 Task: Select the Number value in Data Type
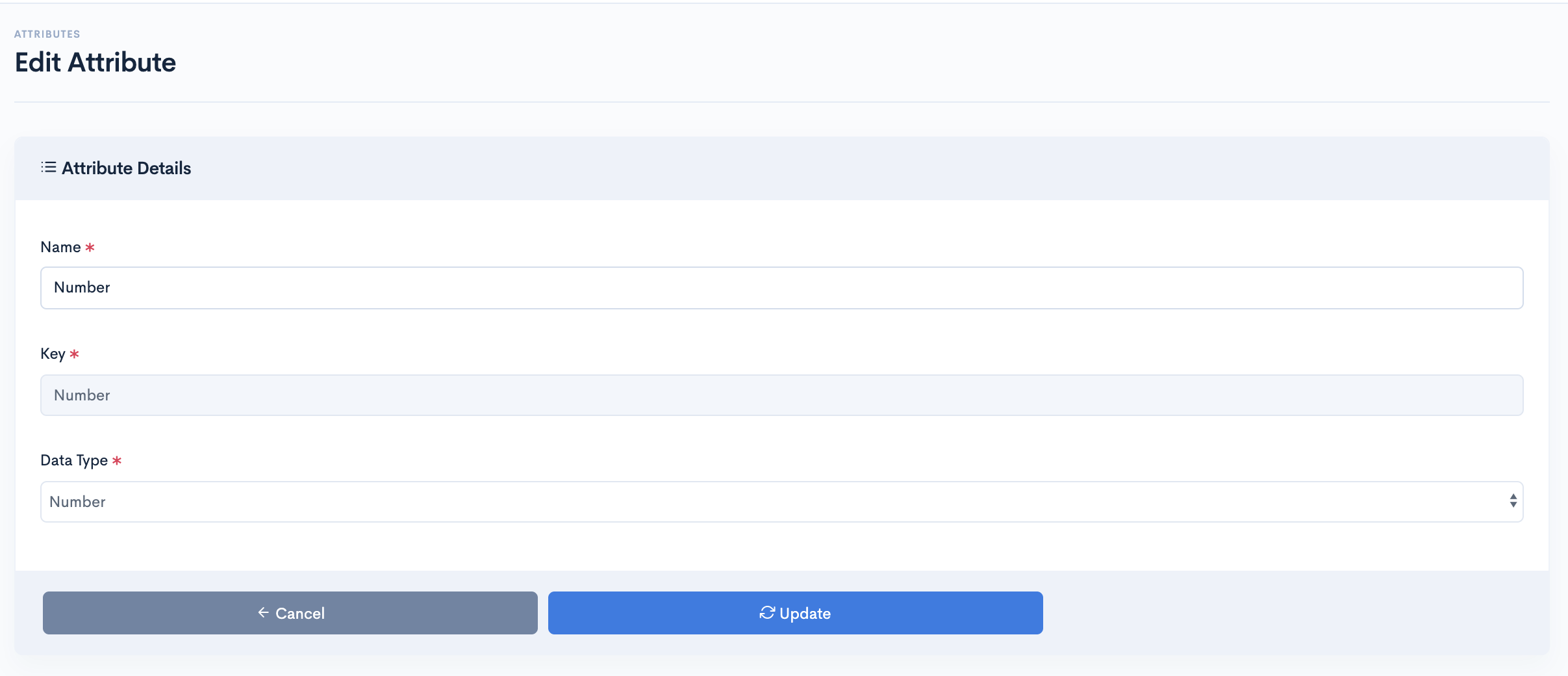pos(77,502)
